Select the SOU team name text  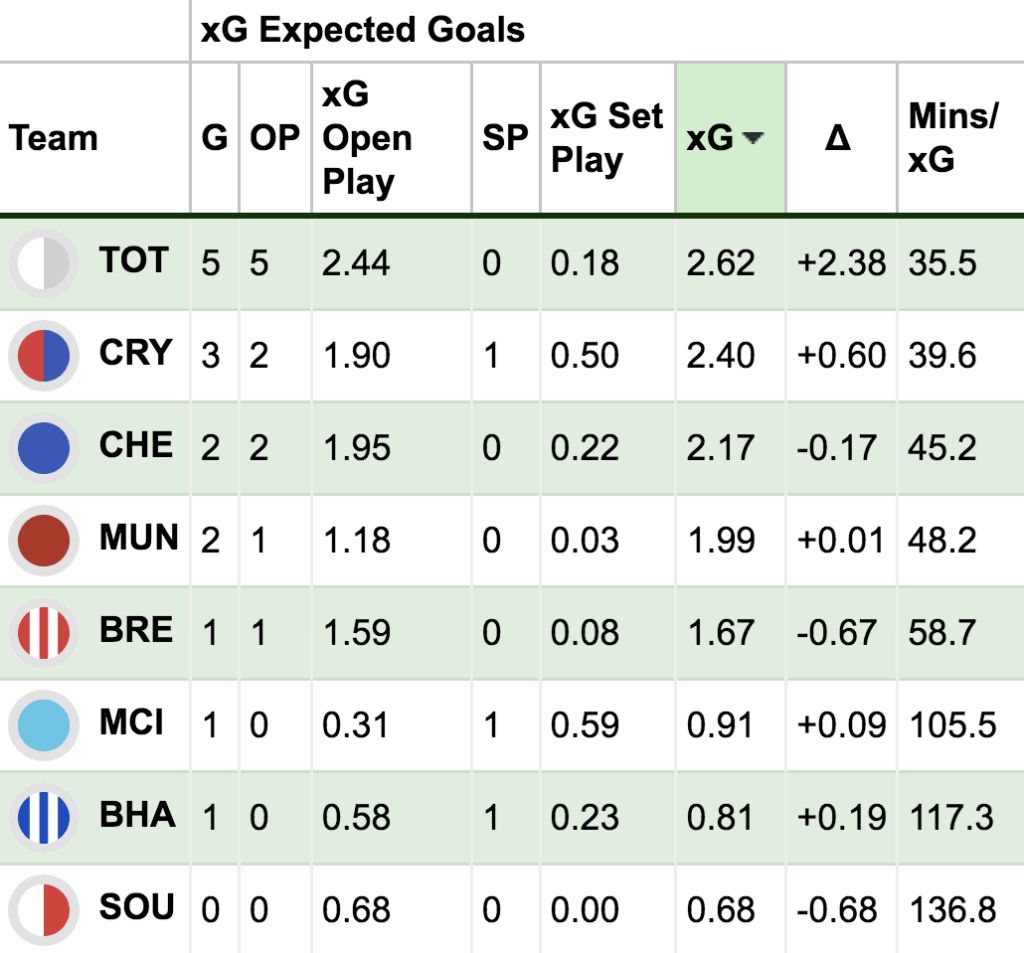pos(137,909)
